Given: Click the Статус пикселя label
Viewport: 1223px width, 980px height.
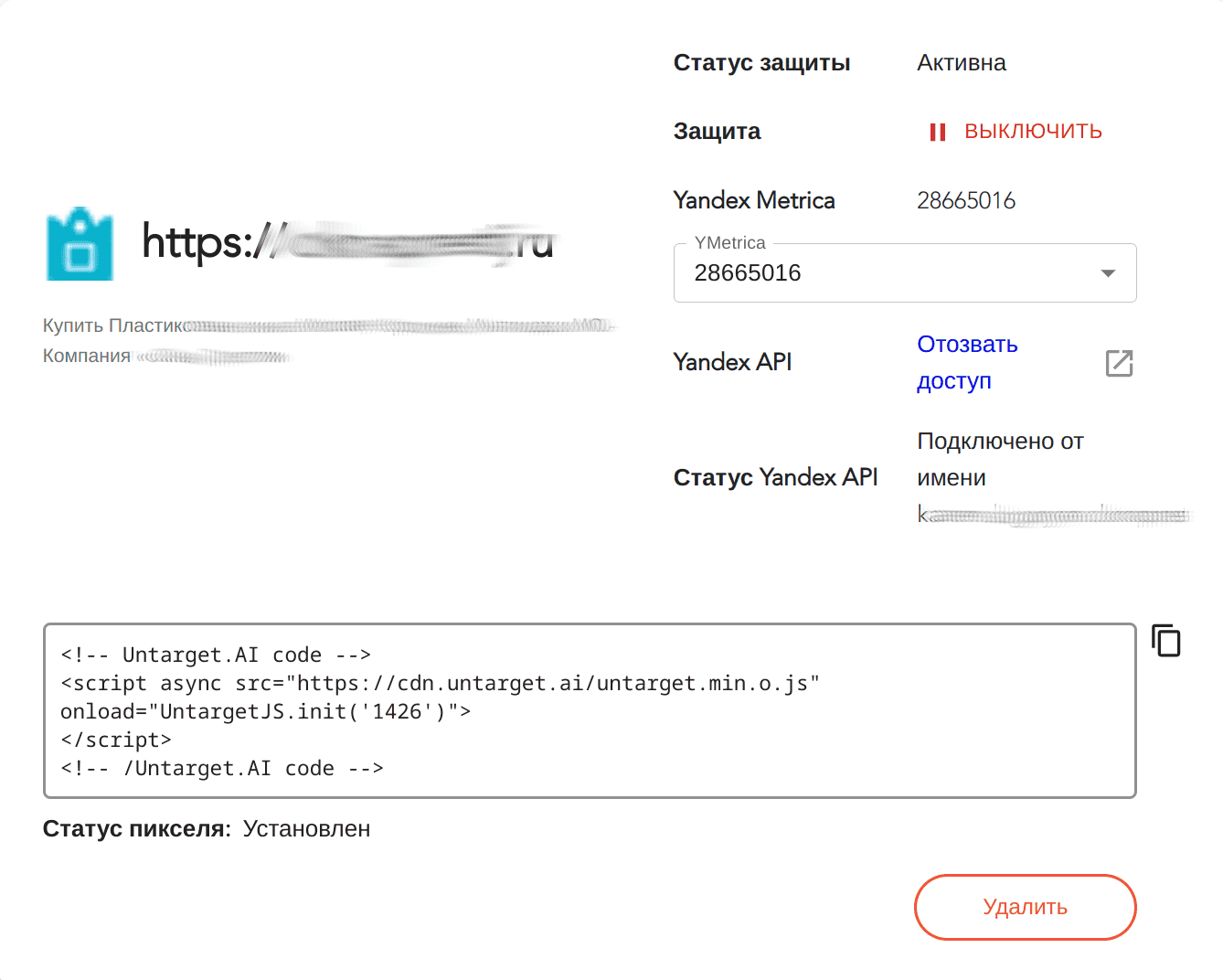Looking at the screenshot, I should tap(137, 829).
